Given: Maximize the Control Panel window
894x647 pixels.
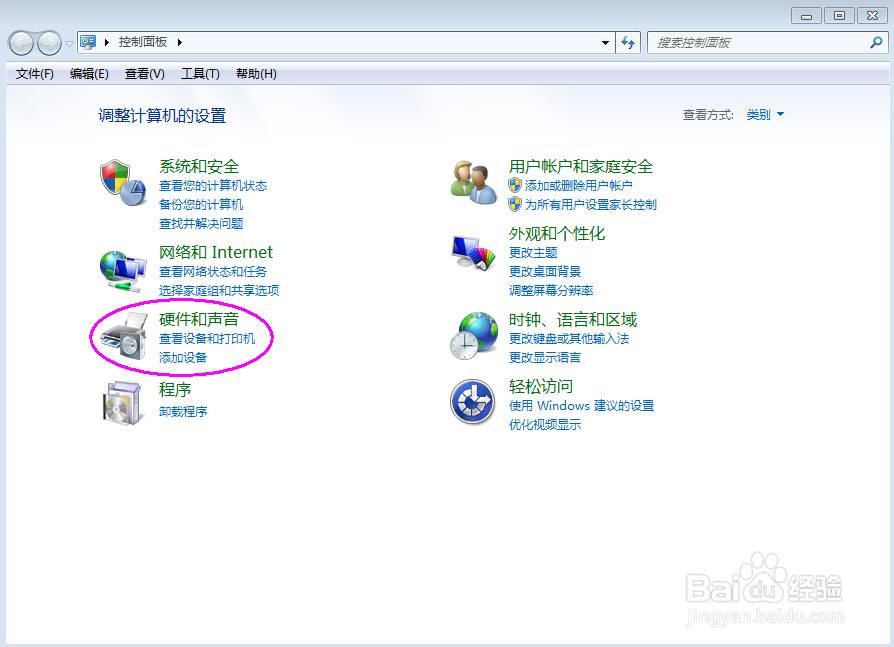Looking at the screenshot, I should coord(839,16).
